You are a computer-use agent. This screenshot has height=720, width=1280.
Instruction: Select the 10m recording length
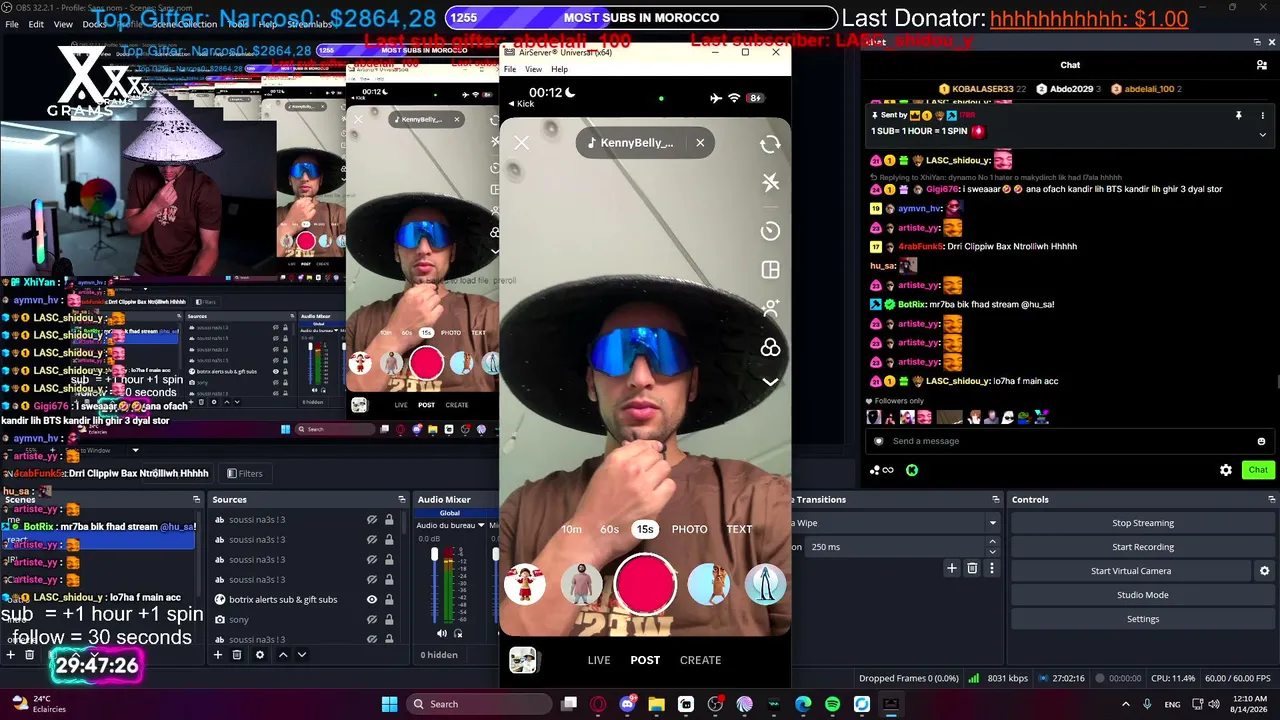click(x=571, y=529)
